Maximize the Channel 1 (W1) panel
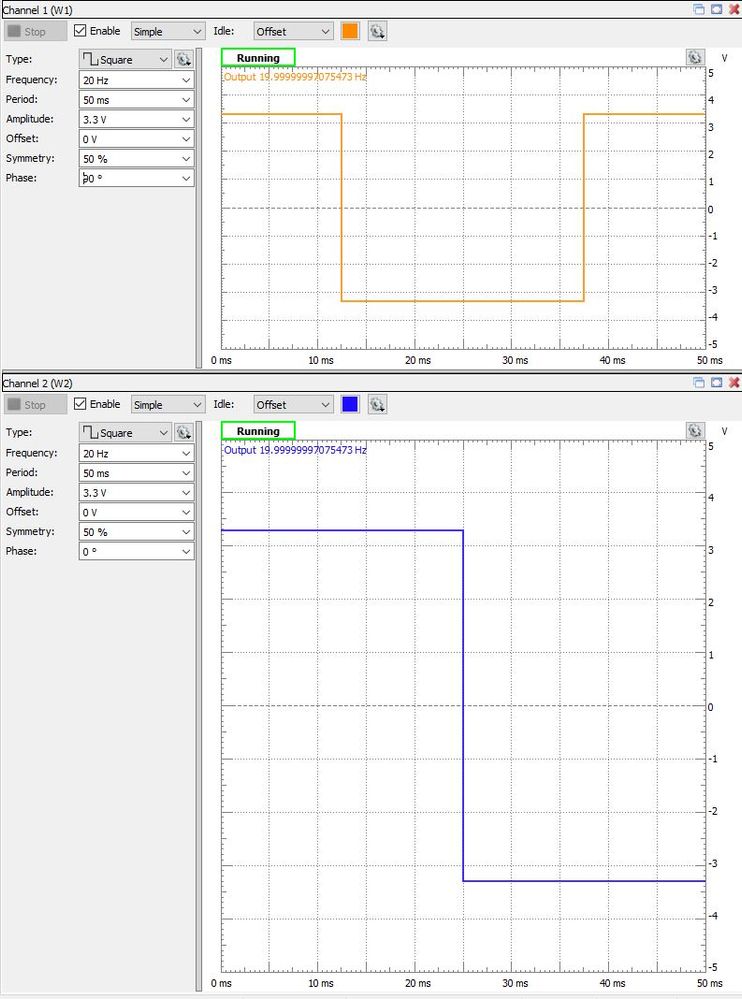The height and width of the screenshot is (999, 742). pos(717,9)
